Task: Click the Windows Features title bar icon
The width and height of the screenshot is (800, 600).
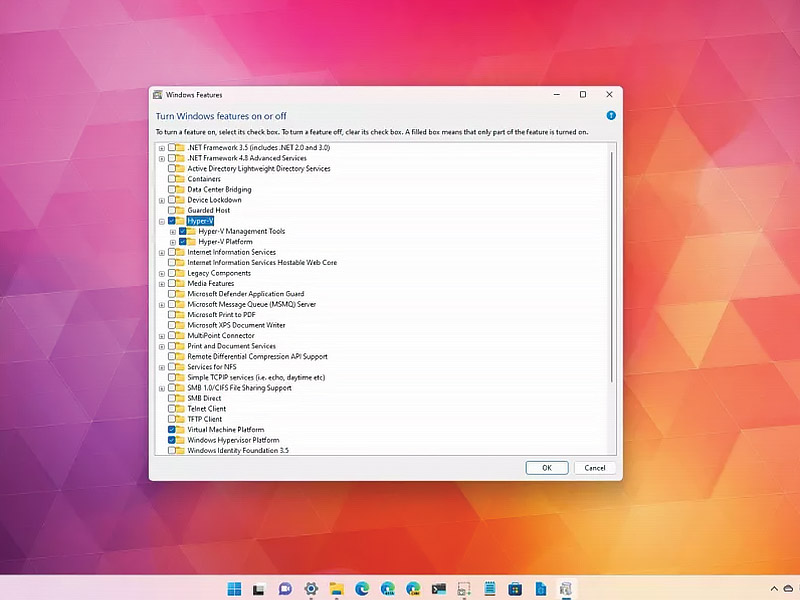Action: click(x=158, y=95)
